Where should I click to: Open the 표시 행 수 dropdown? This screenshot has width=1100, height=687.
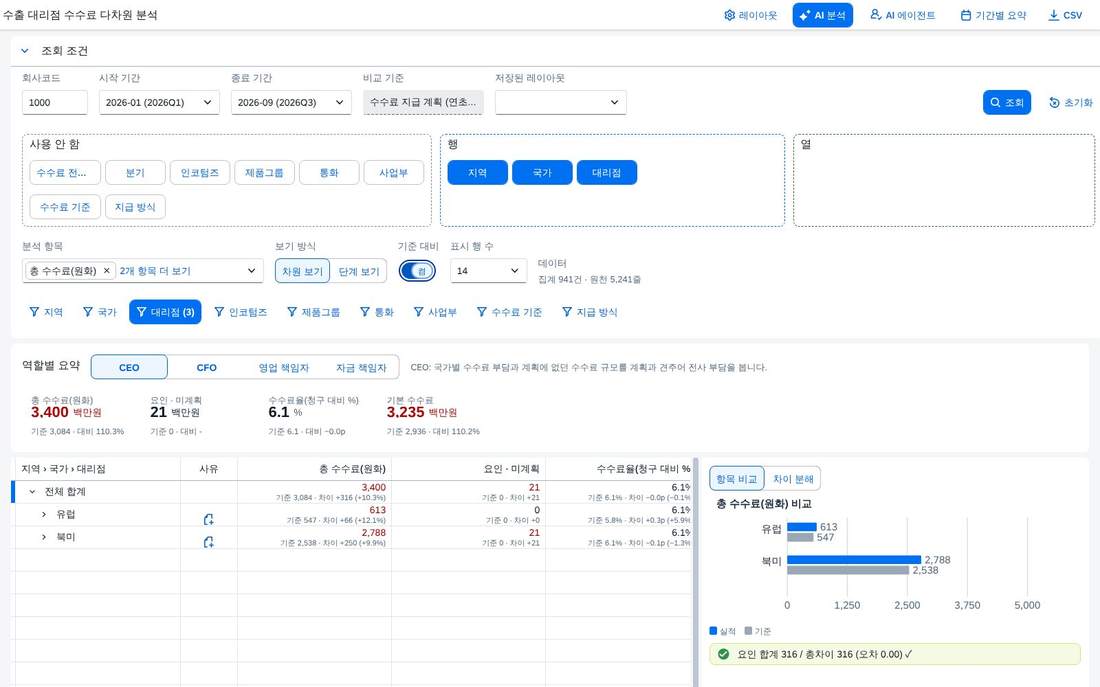488,271
